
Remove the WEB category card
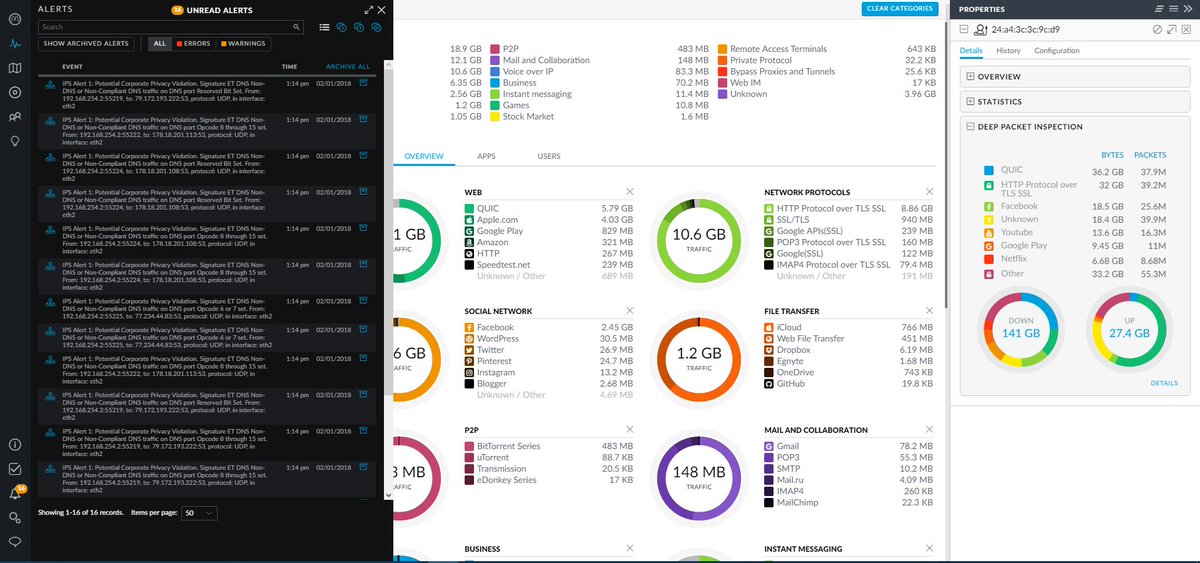click(x=630, y=191)
